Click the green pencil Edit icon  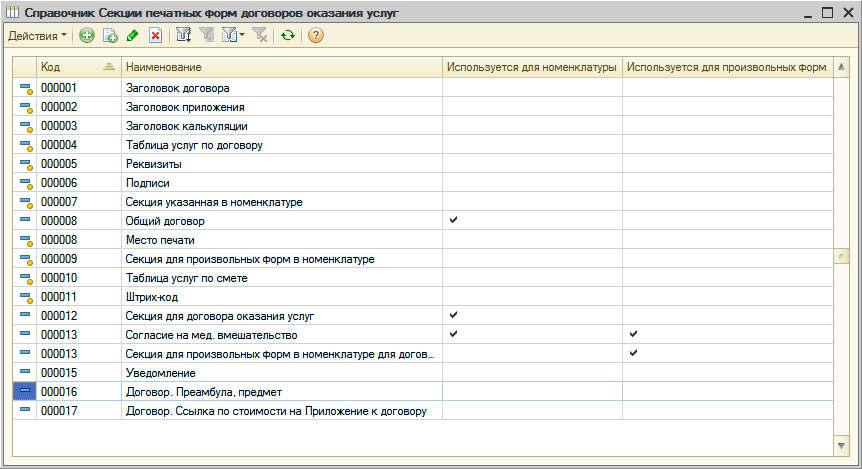coord(133,36)
